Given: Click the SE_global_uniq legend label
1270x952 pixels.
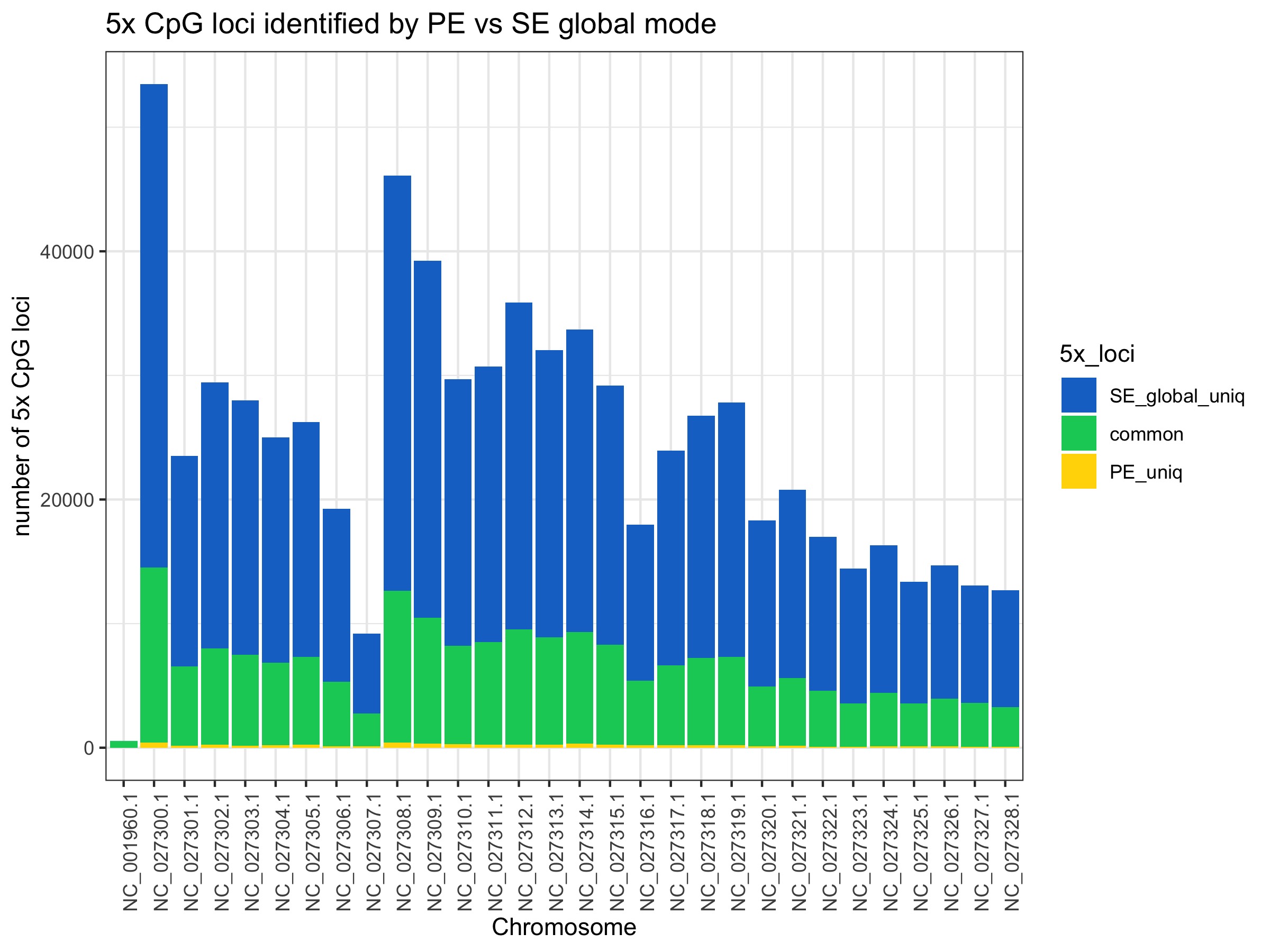Looking at the screenshot, I should [1176, 396].
